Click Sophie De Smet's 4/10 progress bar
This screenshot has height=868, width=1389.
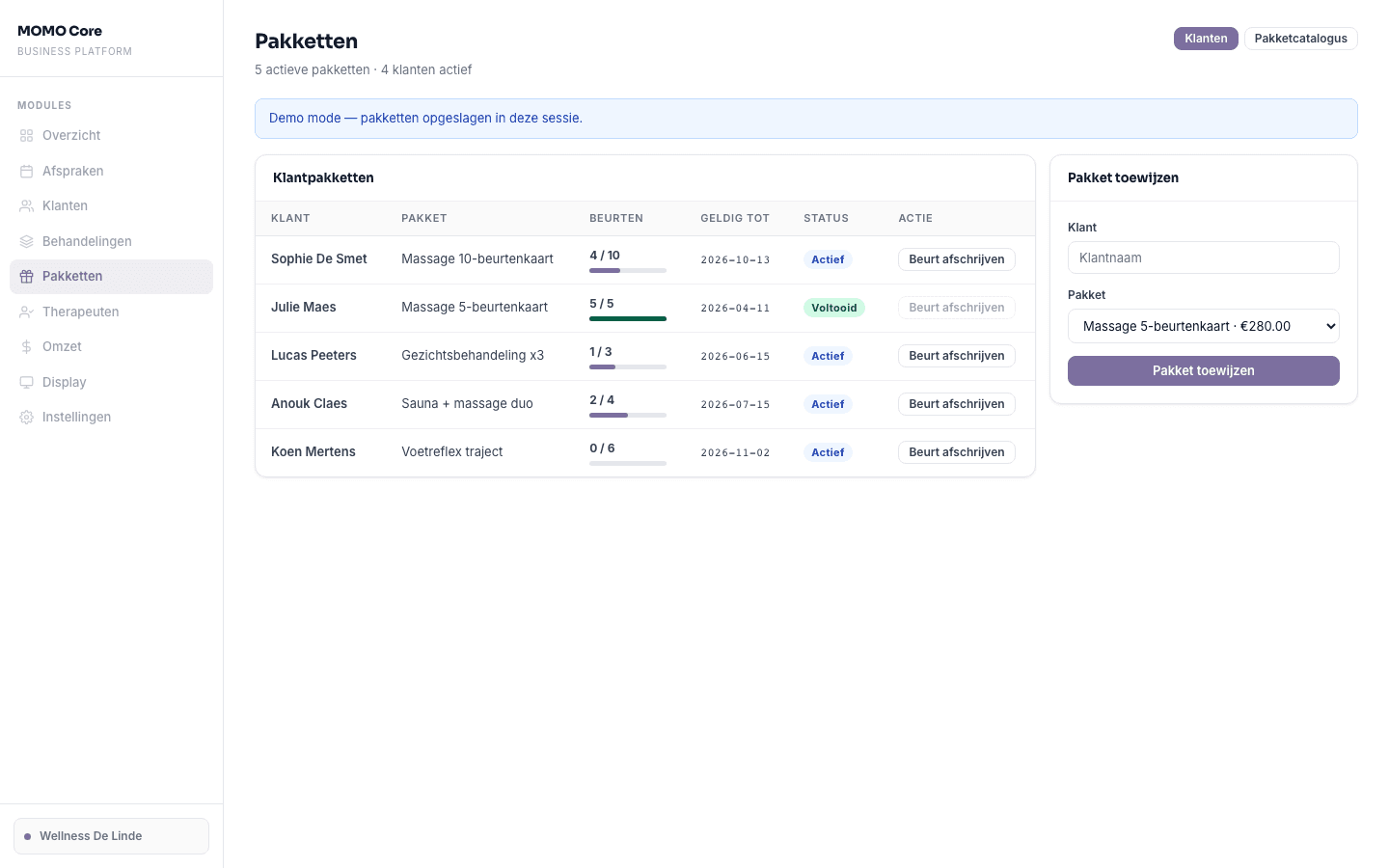(627, 271)
